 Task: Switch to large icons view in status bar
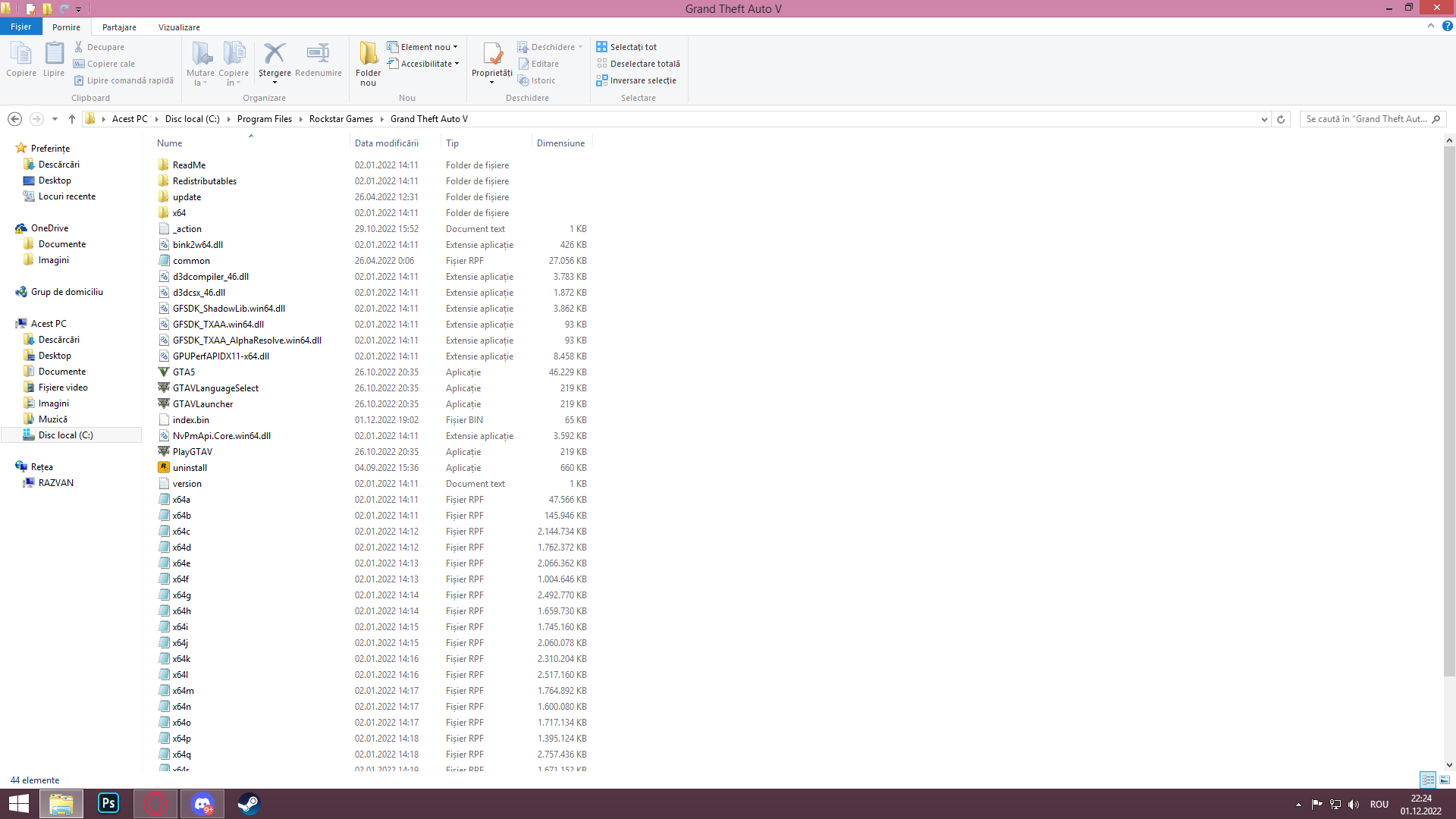click(1445, 780)
